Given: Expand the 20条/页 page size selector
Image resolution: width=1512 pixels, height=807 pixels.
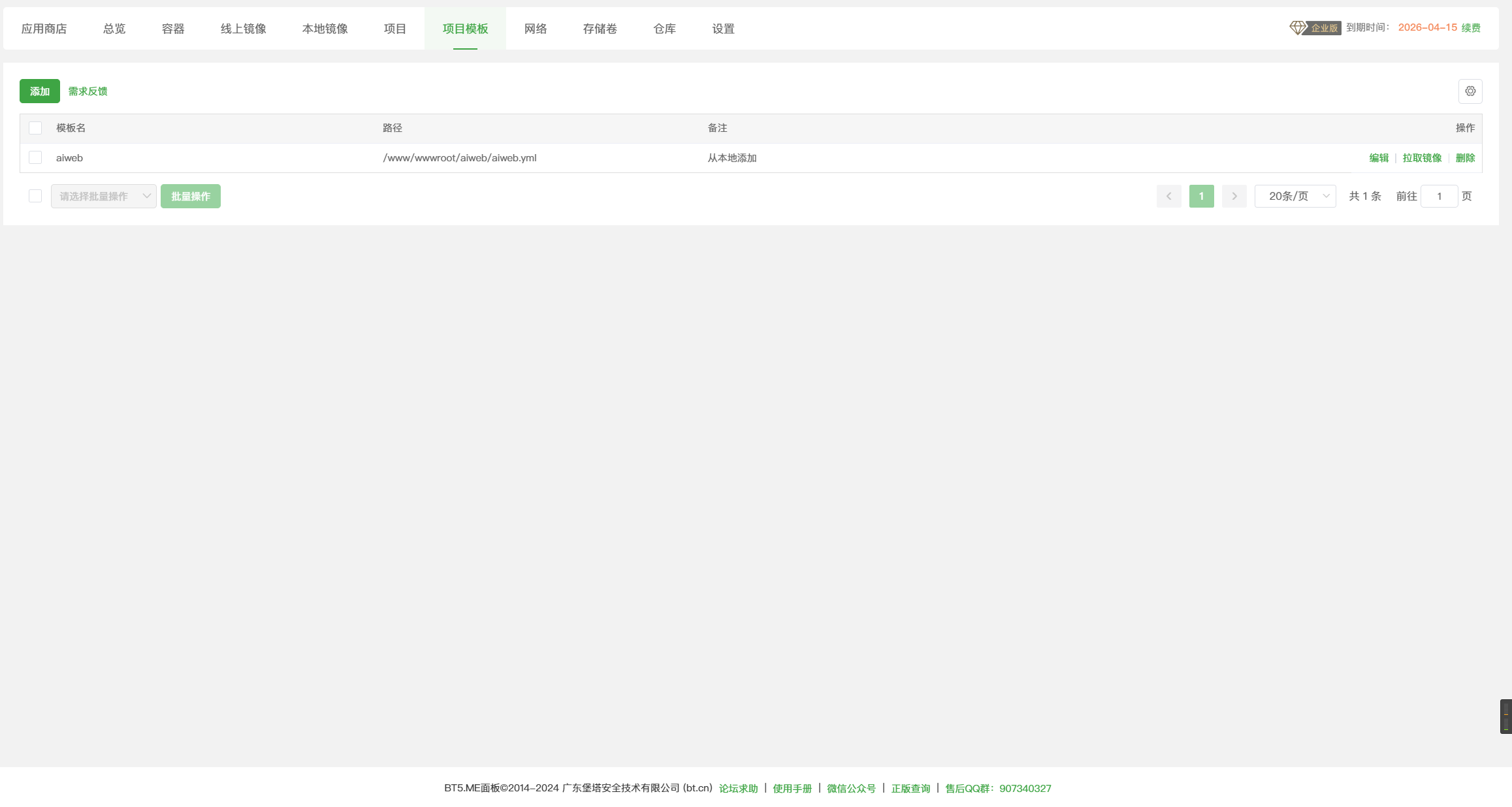Looking at the screenshot, I should 1295,196.
